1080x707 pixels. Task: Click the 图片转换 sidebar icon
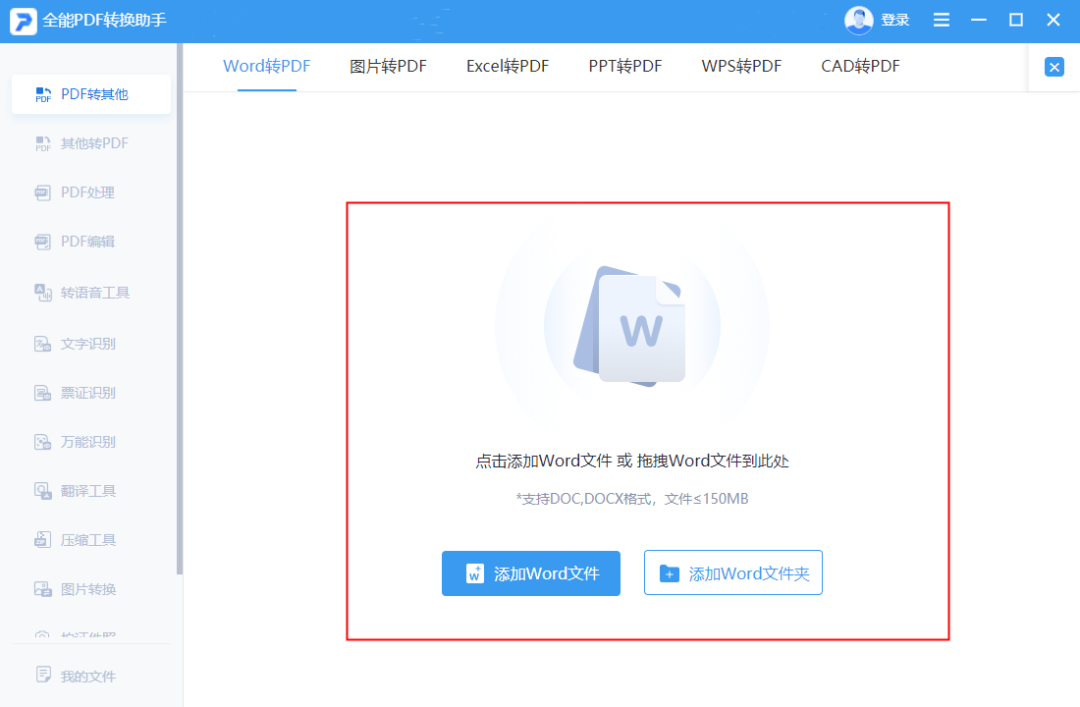click(43, 589)
